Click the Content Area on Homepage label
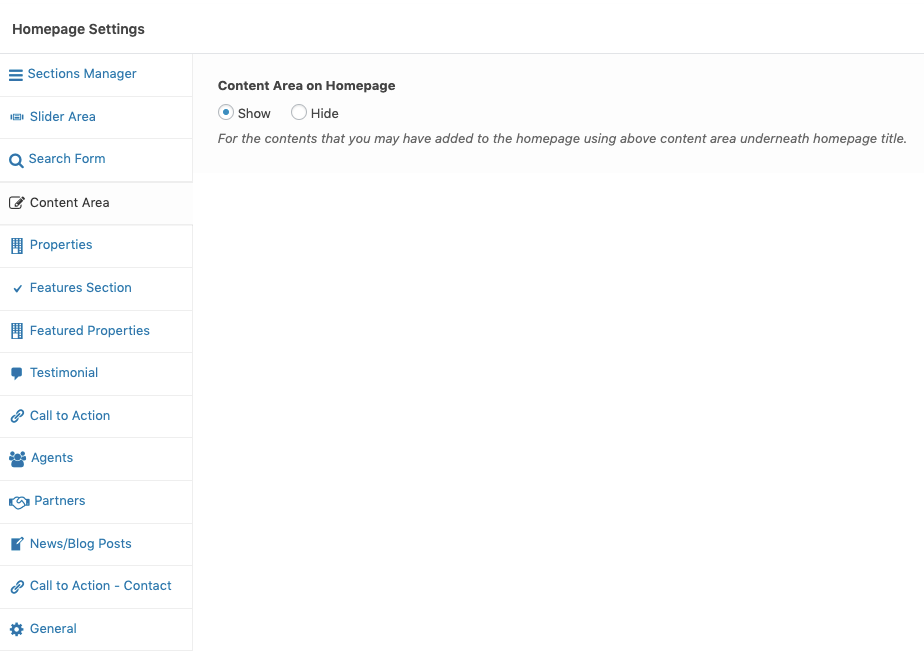The image size is (924, 653). point(306,86)
